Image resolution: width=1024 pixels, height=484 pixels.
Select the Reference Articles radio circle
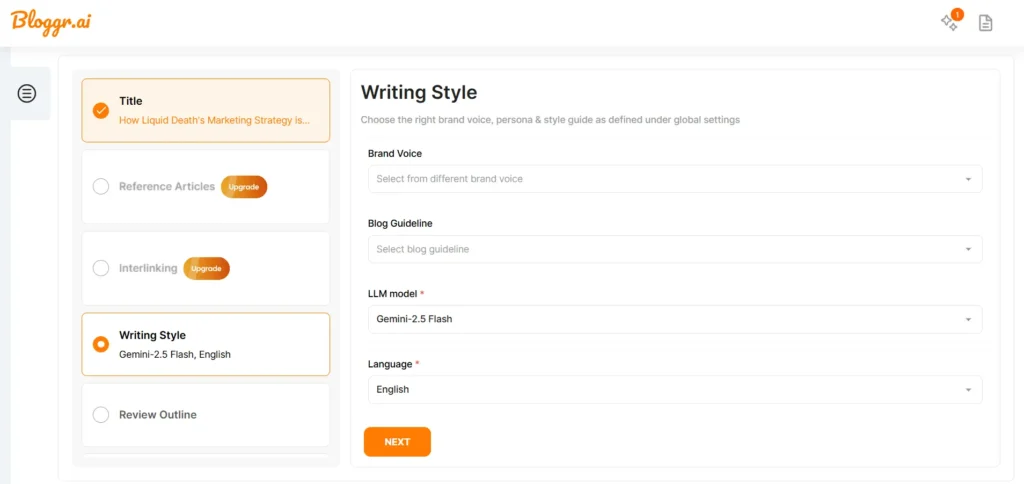[101, 187]
